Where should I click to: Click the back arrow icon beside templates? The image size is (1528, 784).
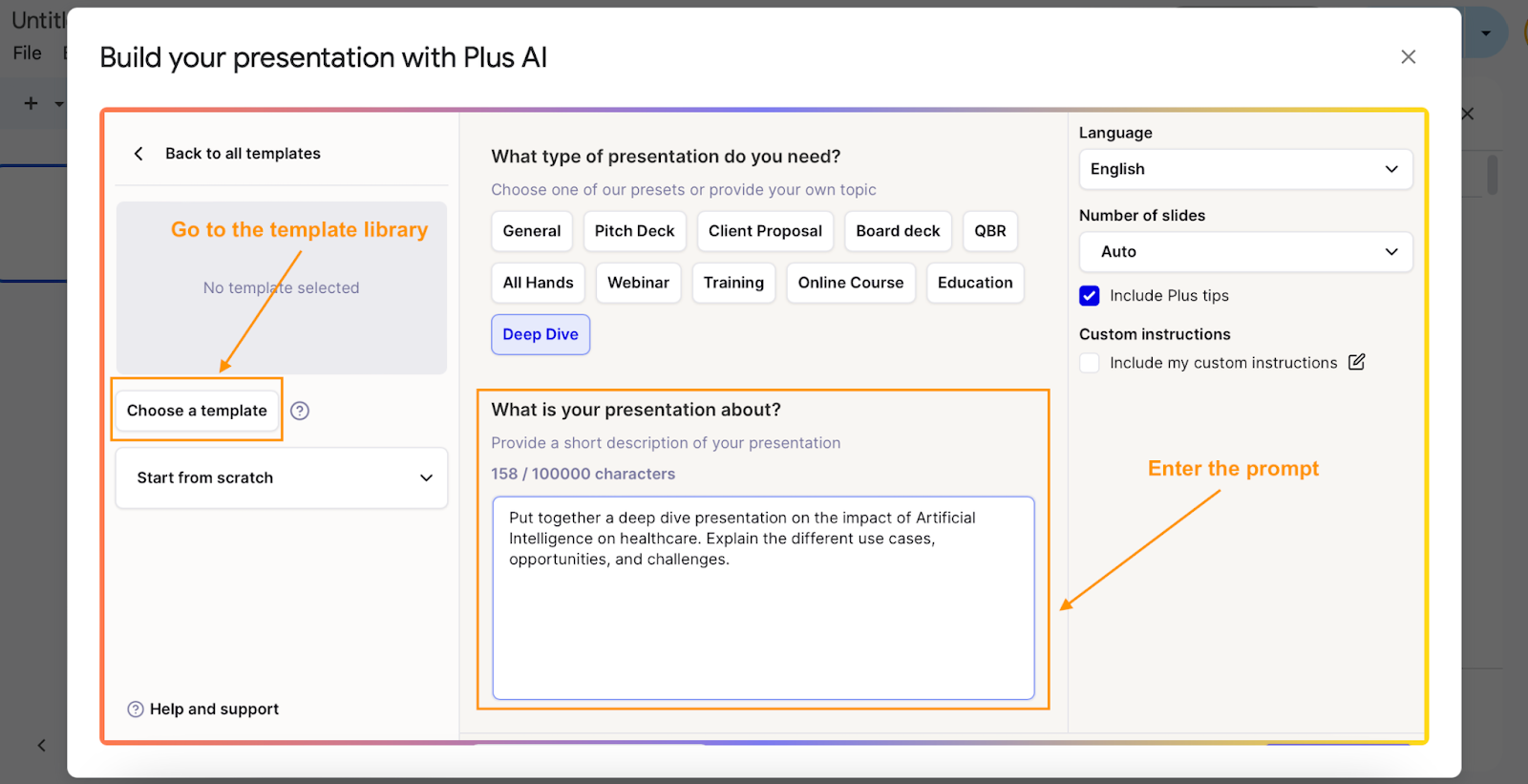[x=138, y=154]
